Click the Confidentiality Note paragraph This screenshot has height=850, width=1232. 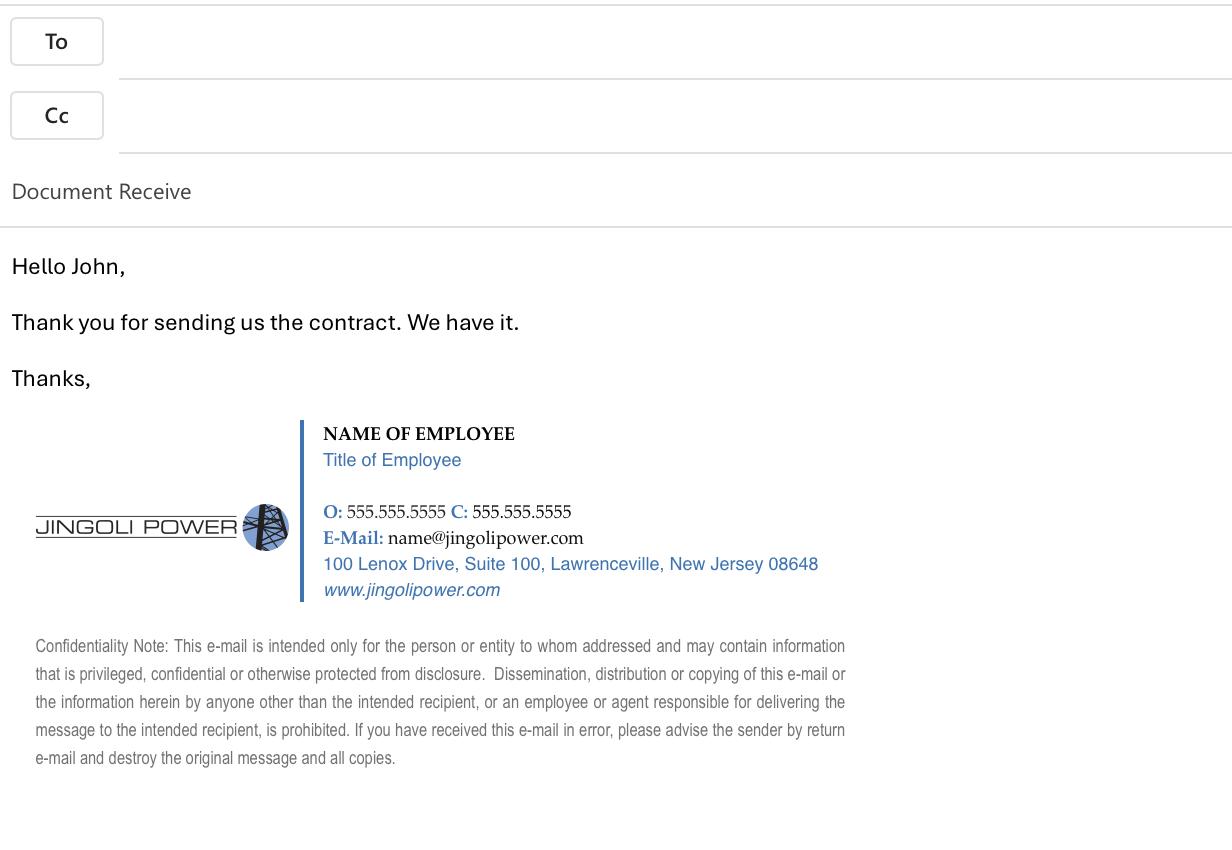[x=440, y=702]
